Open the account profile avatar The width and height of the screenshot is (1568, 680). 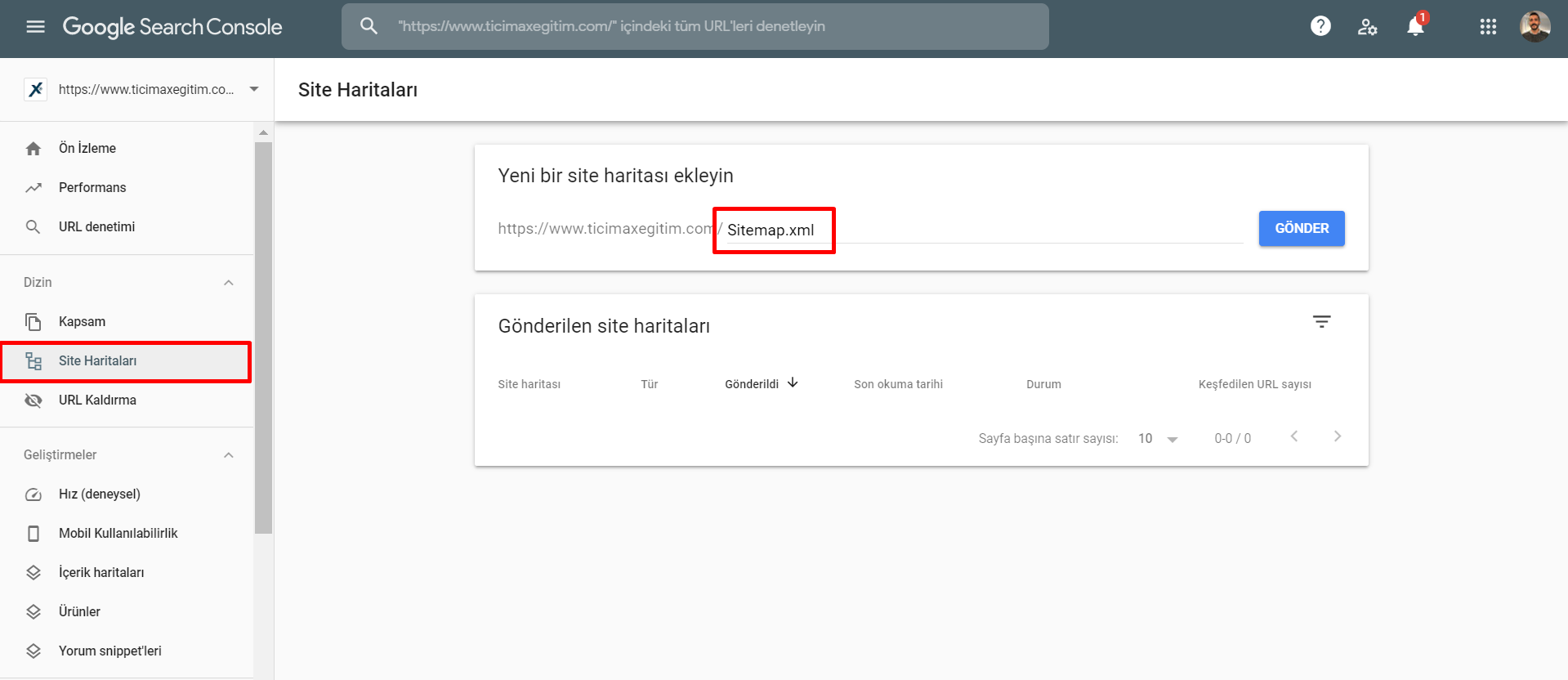click(x=1535, y=26)
